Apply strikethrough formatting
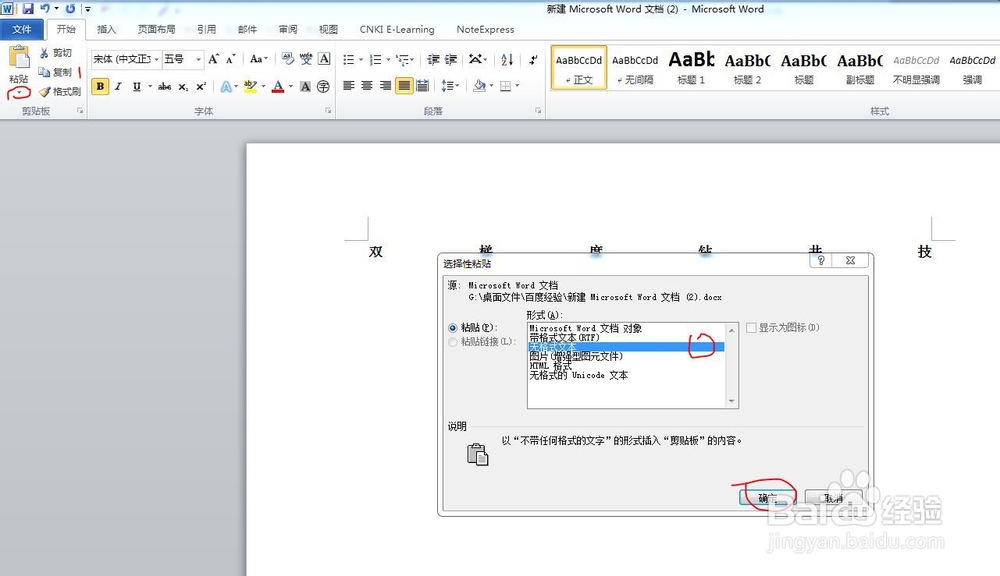 tap(163, 85)
